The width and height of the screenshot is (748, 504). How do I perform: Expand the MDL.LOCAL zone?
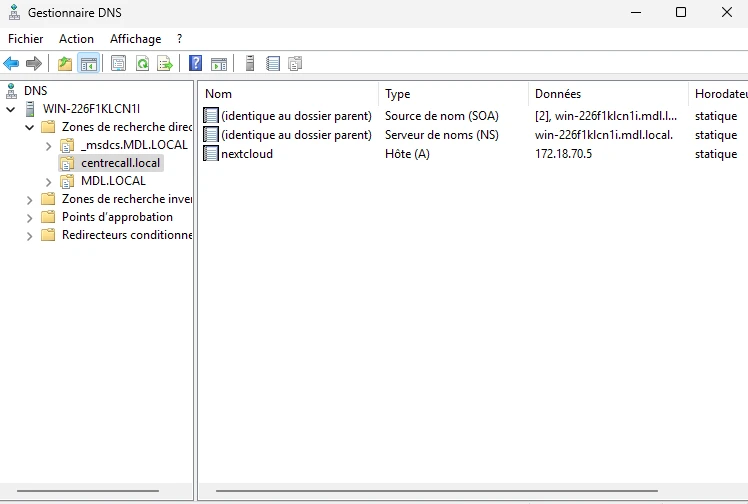(x=48, y=182)
